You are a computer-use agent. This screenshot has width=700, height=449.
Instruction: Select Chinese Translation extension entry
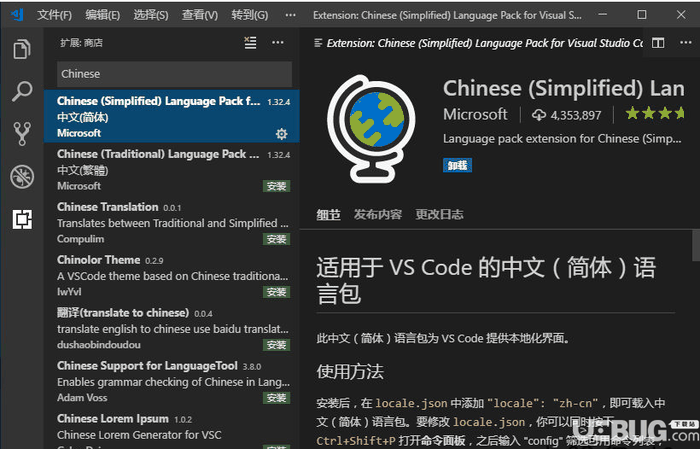[172, 222]
